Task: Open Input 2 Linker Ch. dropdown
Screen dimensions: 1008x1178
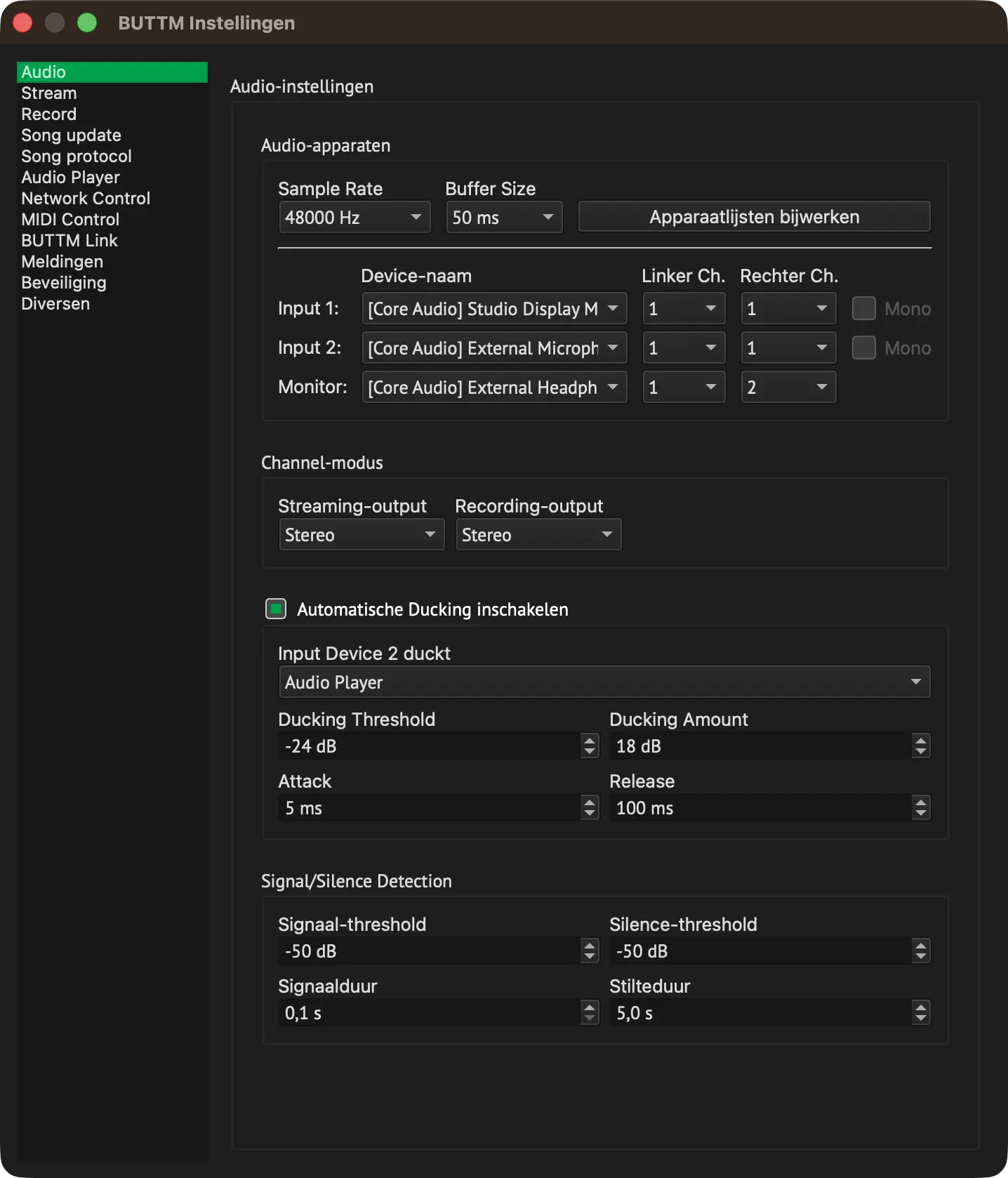Action: pyautogui.click(x=684, y=348)
